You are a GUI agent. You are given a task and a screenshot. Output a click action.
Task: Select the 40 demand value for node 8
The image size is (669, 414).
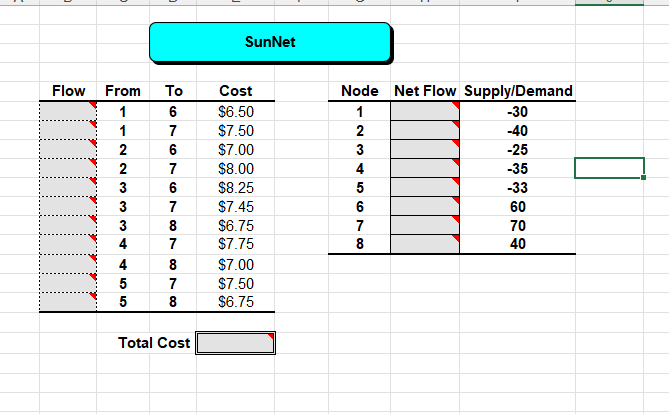[x=518, y=244]
